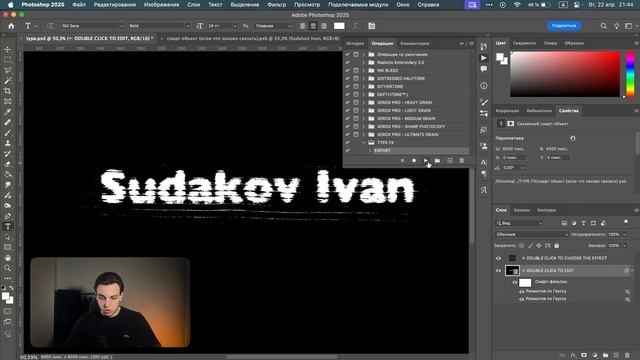This screenshot has height=360, width=640.
Task: Toggle Smart Filters visibility eye
Action: pos(515,282)
